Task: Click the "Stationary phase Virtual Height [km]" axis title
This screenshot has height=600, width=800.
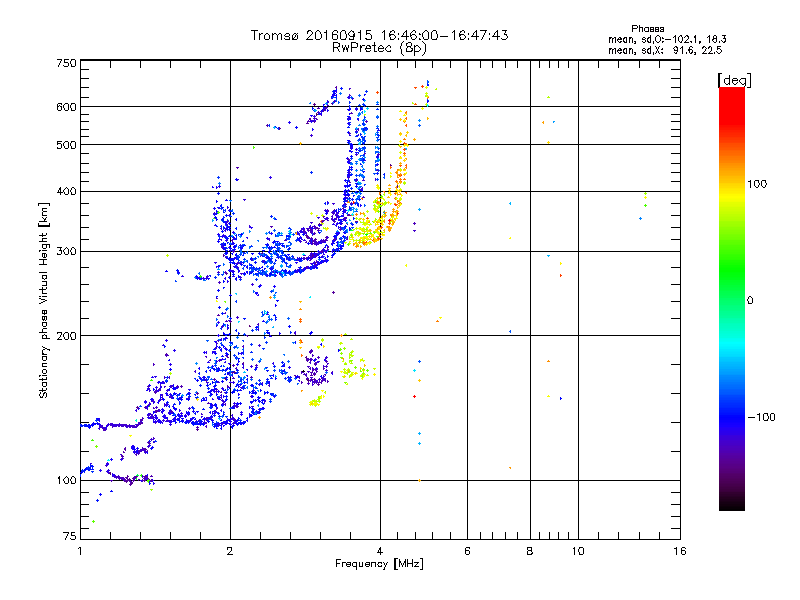Action: [44, 300]
